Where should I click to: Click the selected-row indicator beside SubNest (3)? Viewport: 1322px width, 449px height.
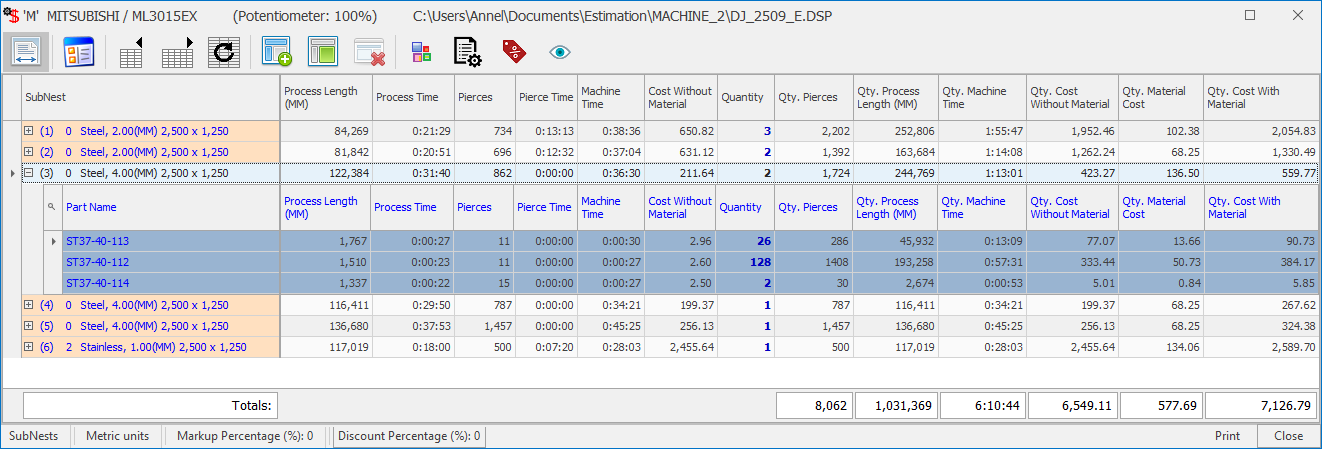point(12,173)
